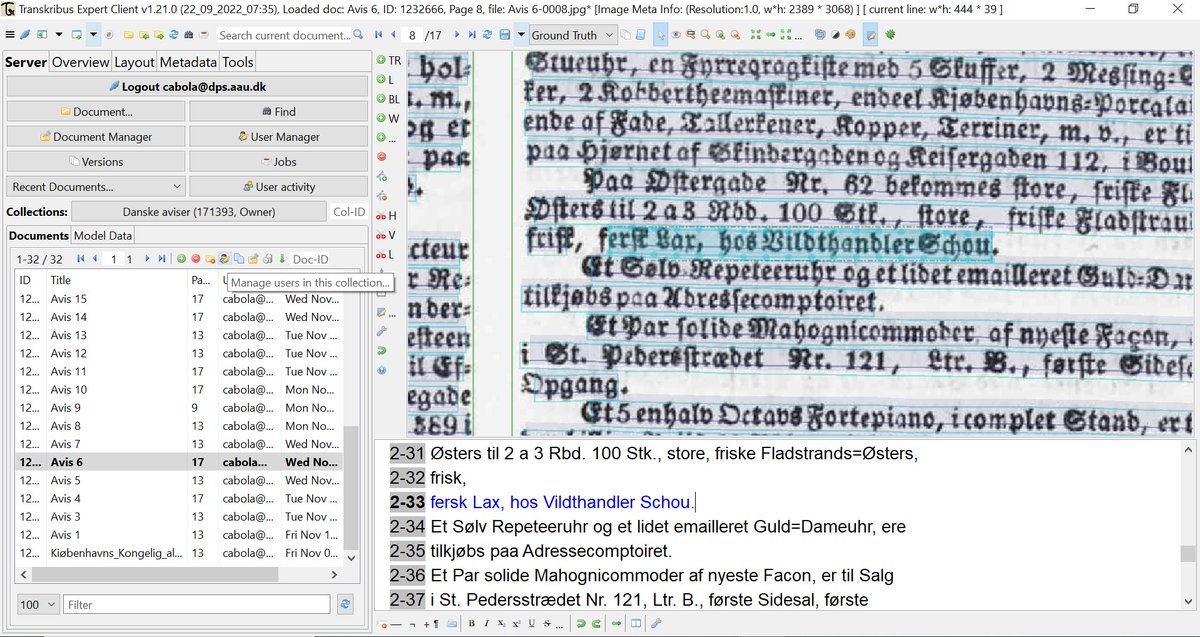The height and width of the screenshot is (637, 1200).
Task: Click the Versions button
Action: pyautogui.click(x=96, y=161)
